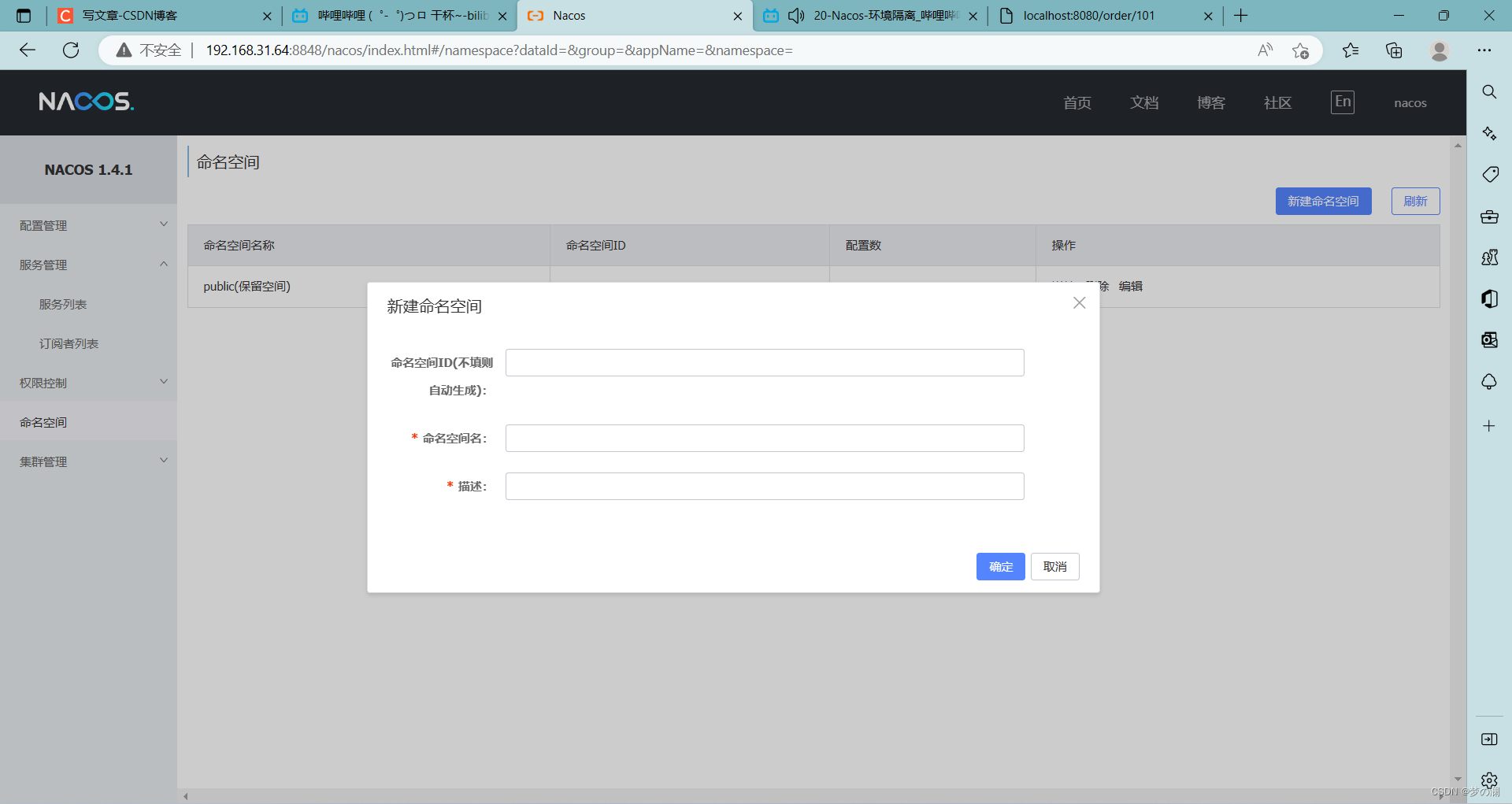1512x804 pixels.
Task: Click the tab audio speaker icon
Action: coord(796,16)
